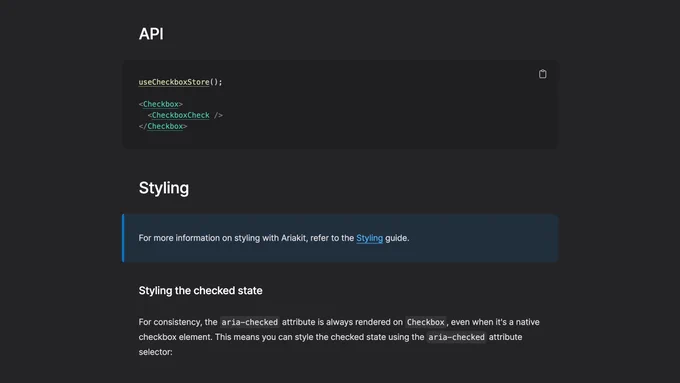
Task: Click the Styling section heading
Action: (x=164, y=188)
